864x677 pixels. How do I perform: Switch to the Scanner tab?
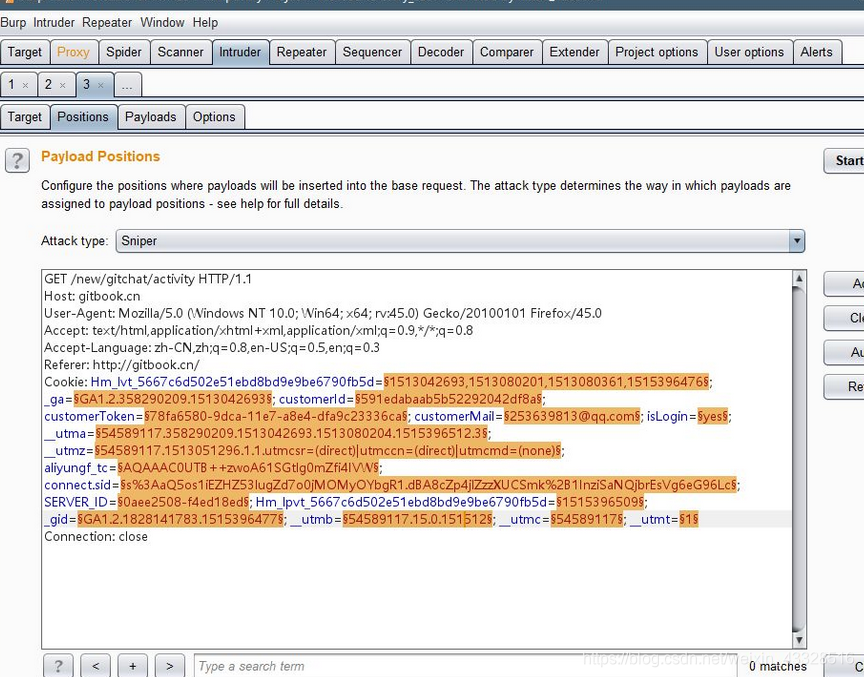pyautogui.click(x=181, y=52)
